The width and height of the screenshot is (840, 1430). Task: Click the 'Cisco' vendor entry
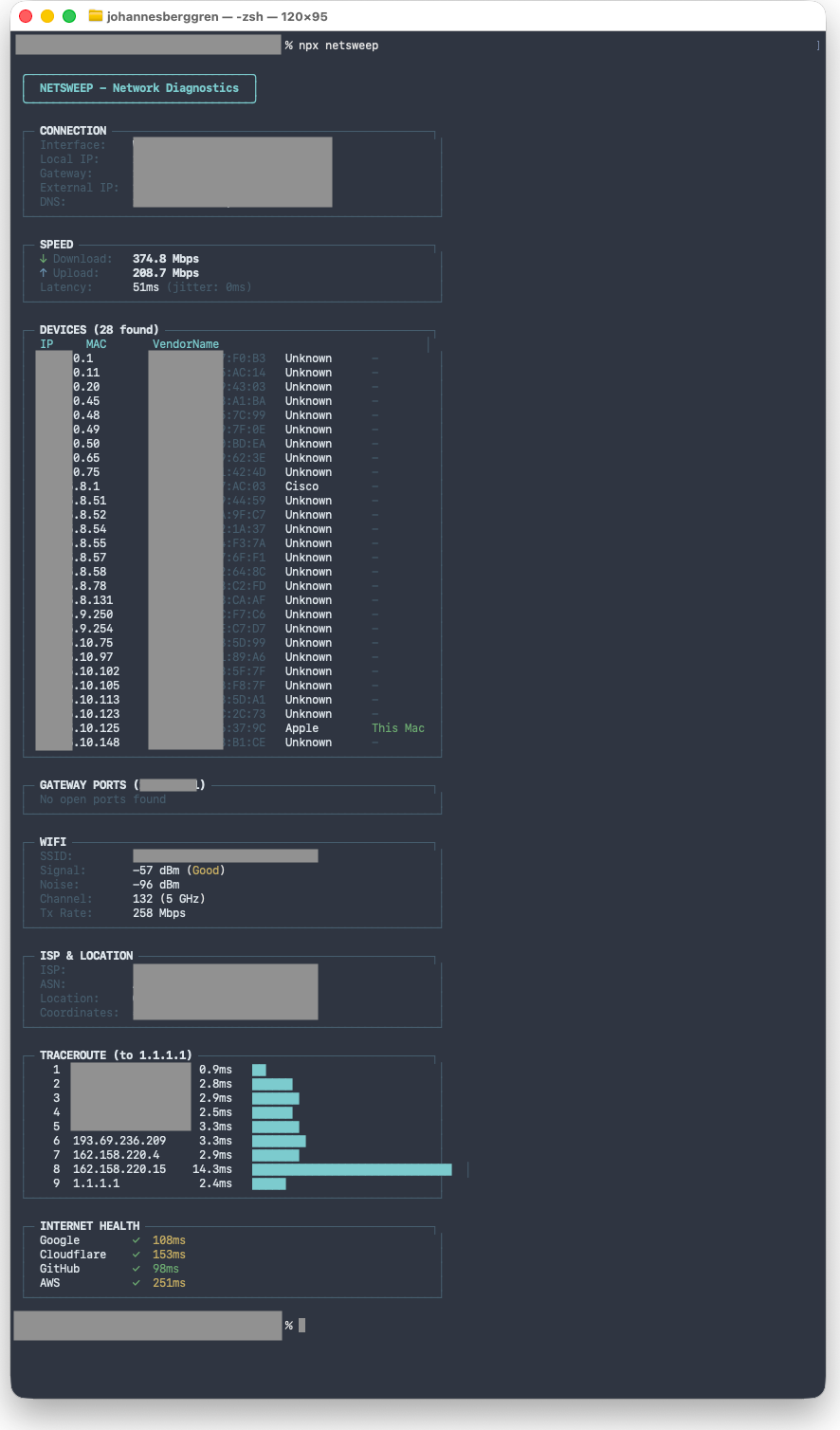point(302,486)
